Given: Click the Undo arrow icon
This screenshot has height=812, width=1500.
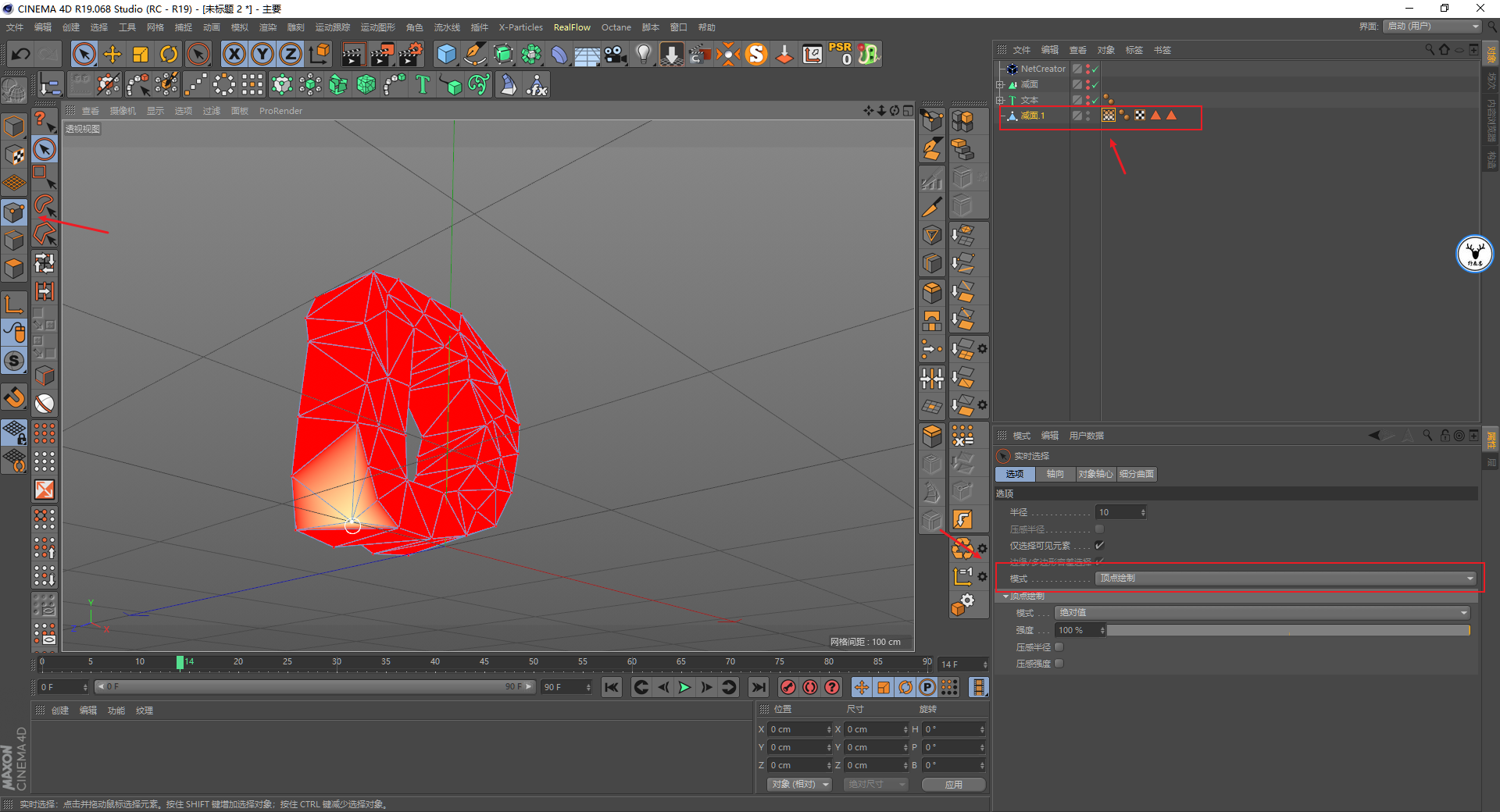Looking at the screenshot, I should (x=21, y=54).
